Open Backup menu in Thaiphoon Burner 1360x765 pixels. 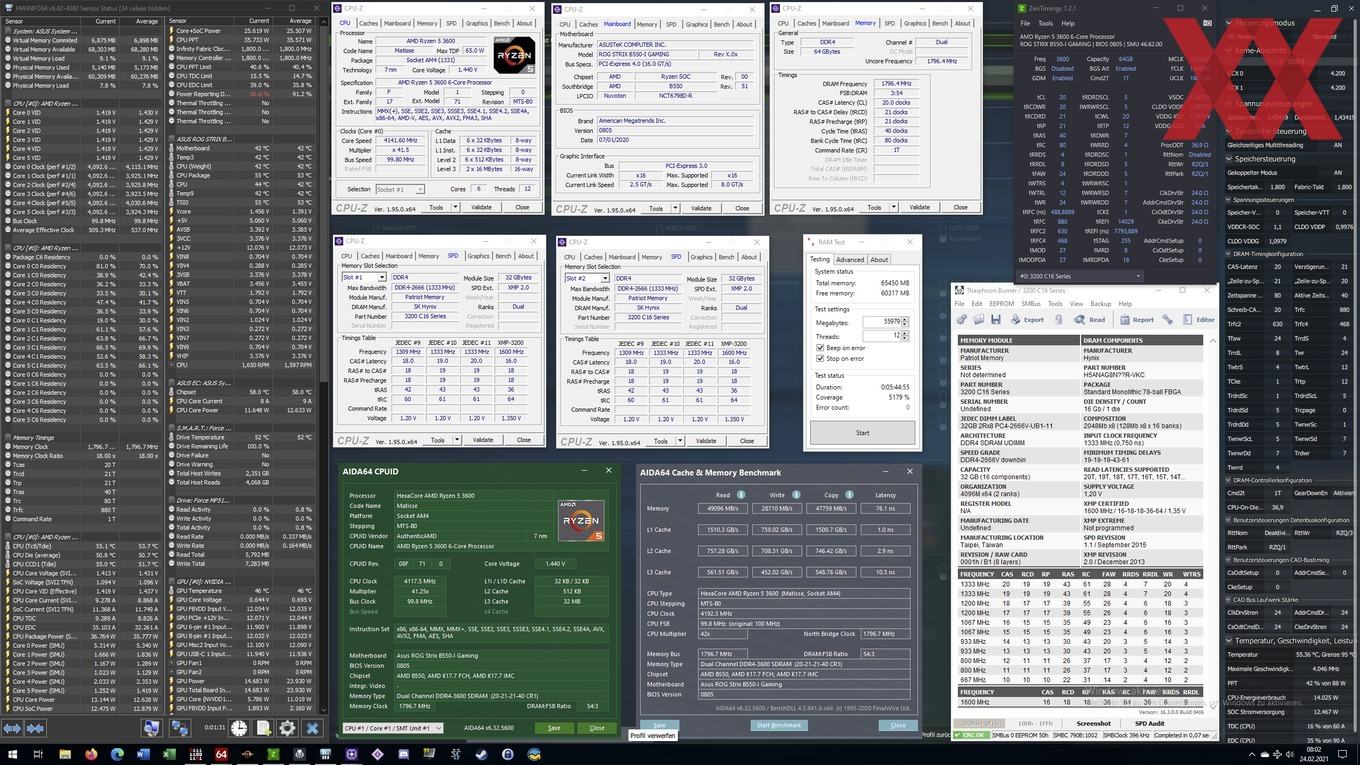(1101, 304)
